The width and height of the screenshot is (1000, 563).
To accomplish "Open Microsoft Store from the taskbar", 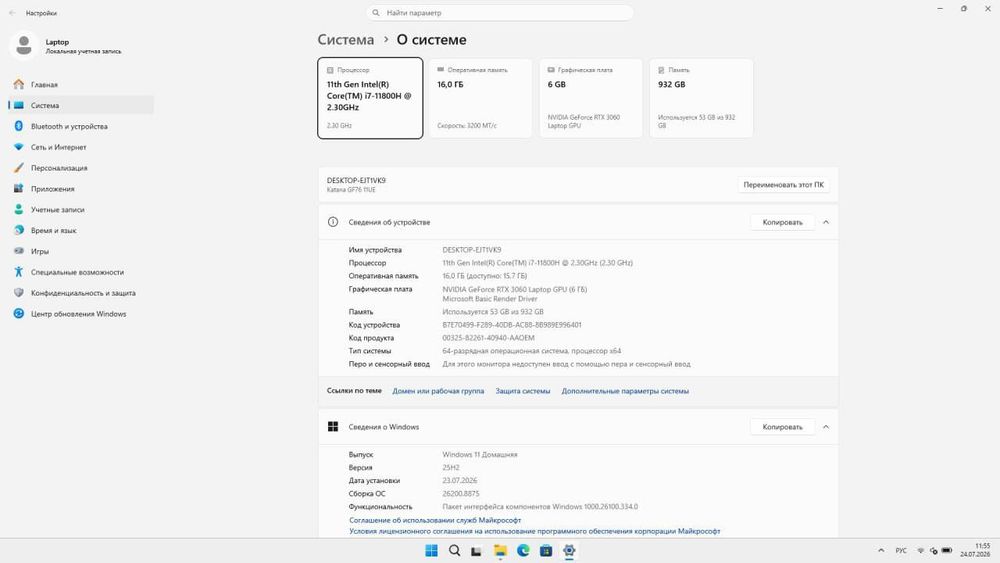I will pos(546,551).
